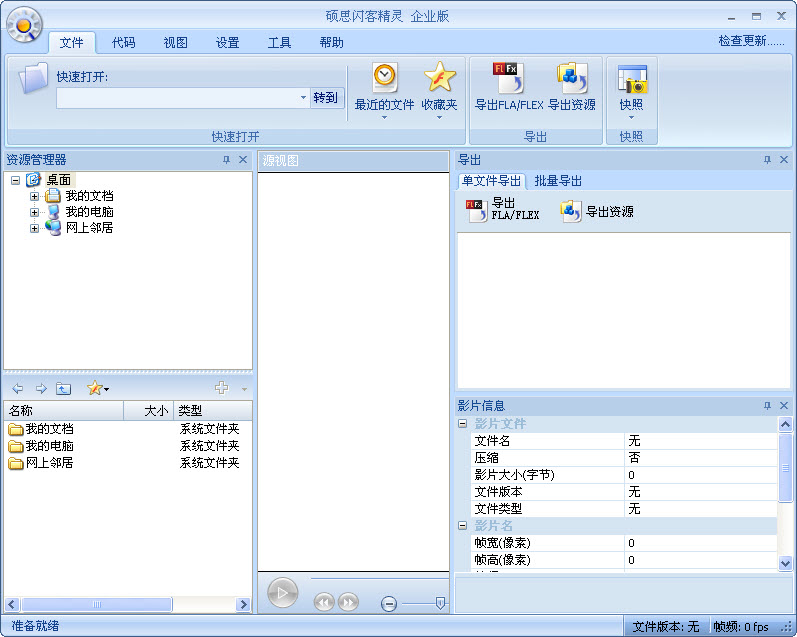797x637 pixels.
Task: Open the small dropdown next to plus icon
Action: 244,389
